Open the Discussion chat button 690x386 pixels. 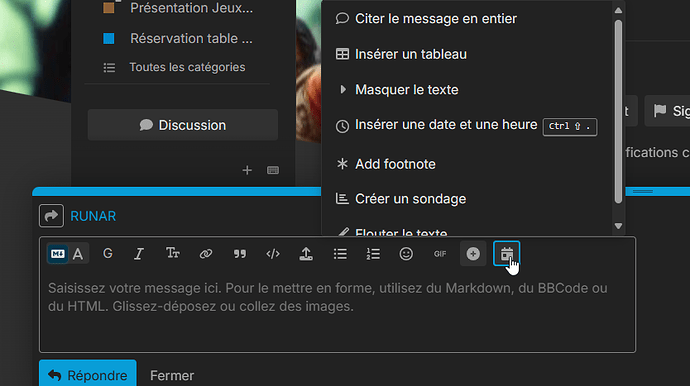click(183, 125)
